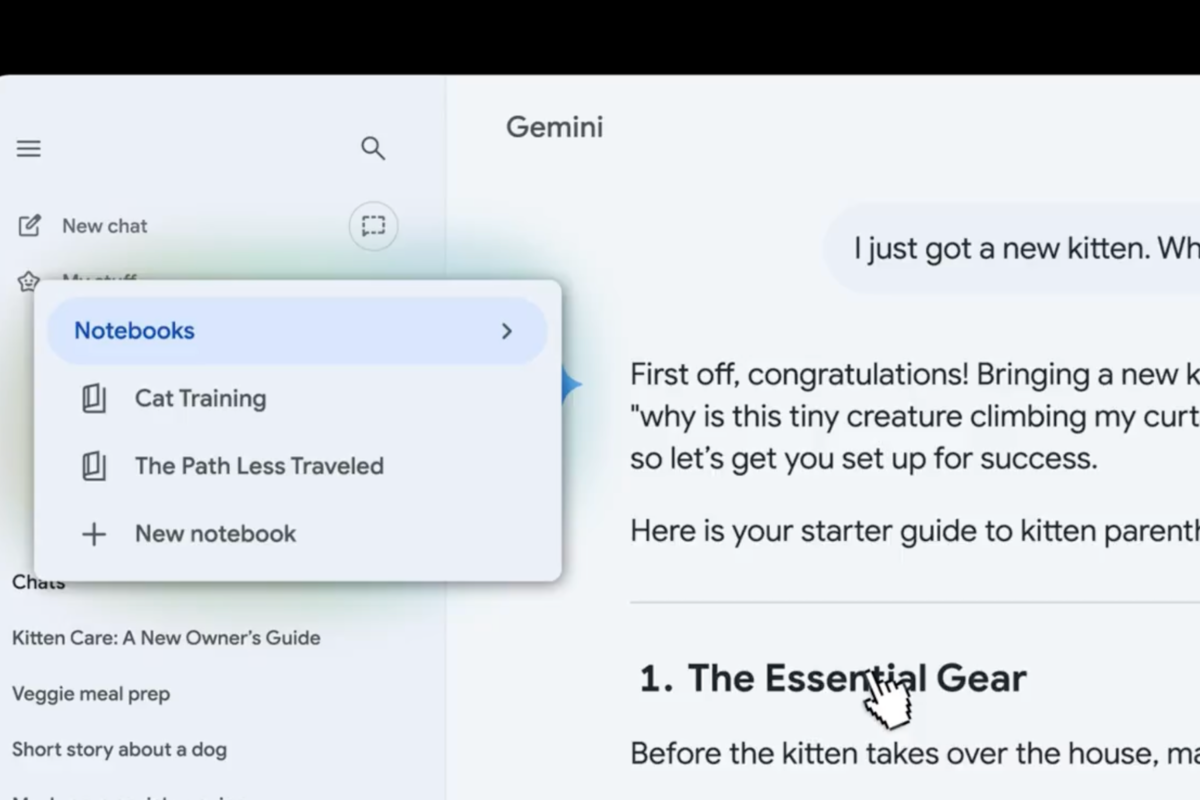Open the hamburger main menu
This screenshot has width=1200, height=800.
(x=29, y=149)
